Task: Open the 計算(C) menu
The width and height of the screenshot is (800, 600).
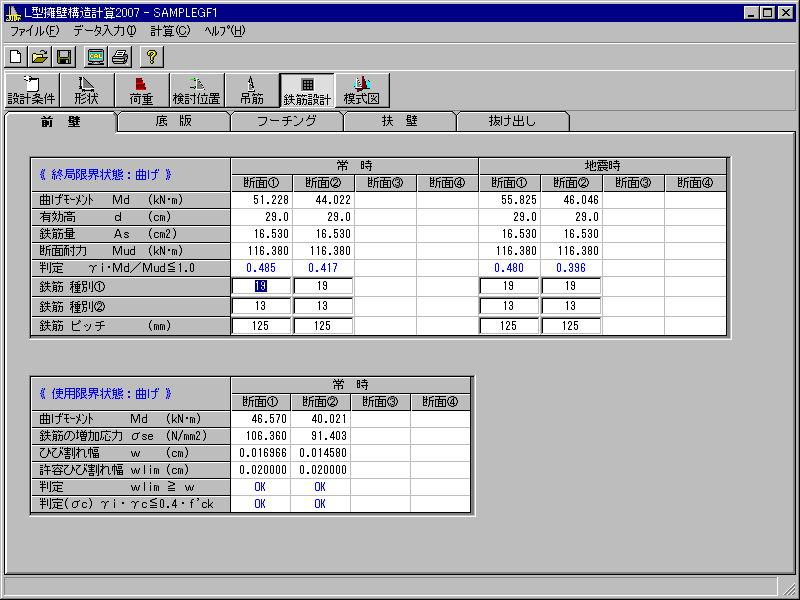Action: [168, 31]
